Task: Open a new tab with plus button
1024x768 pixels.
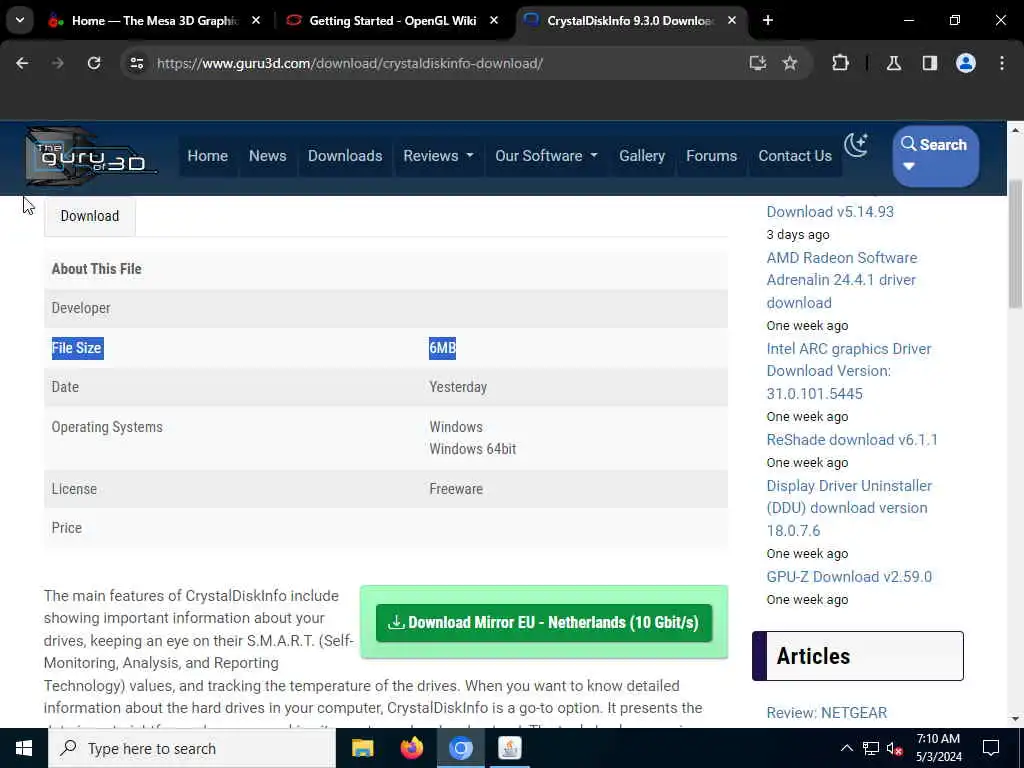Action: 768,20
